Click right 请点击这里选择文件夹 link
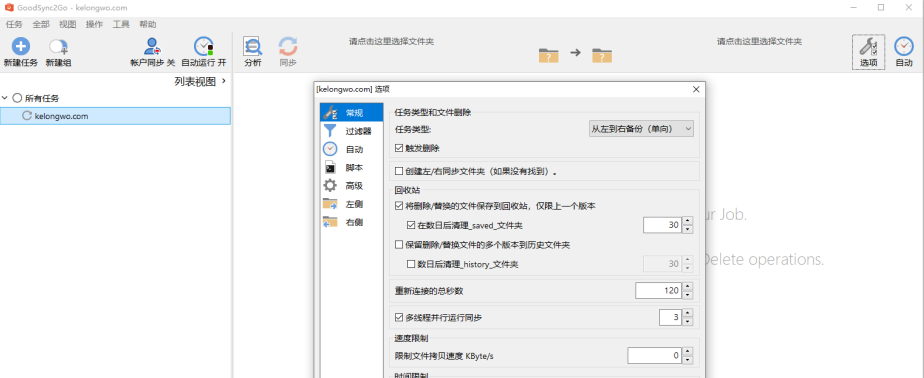Image resolution: width=924 pixels, height=378 pixels. tap(760, 41)
